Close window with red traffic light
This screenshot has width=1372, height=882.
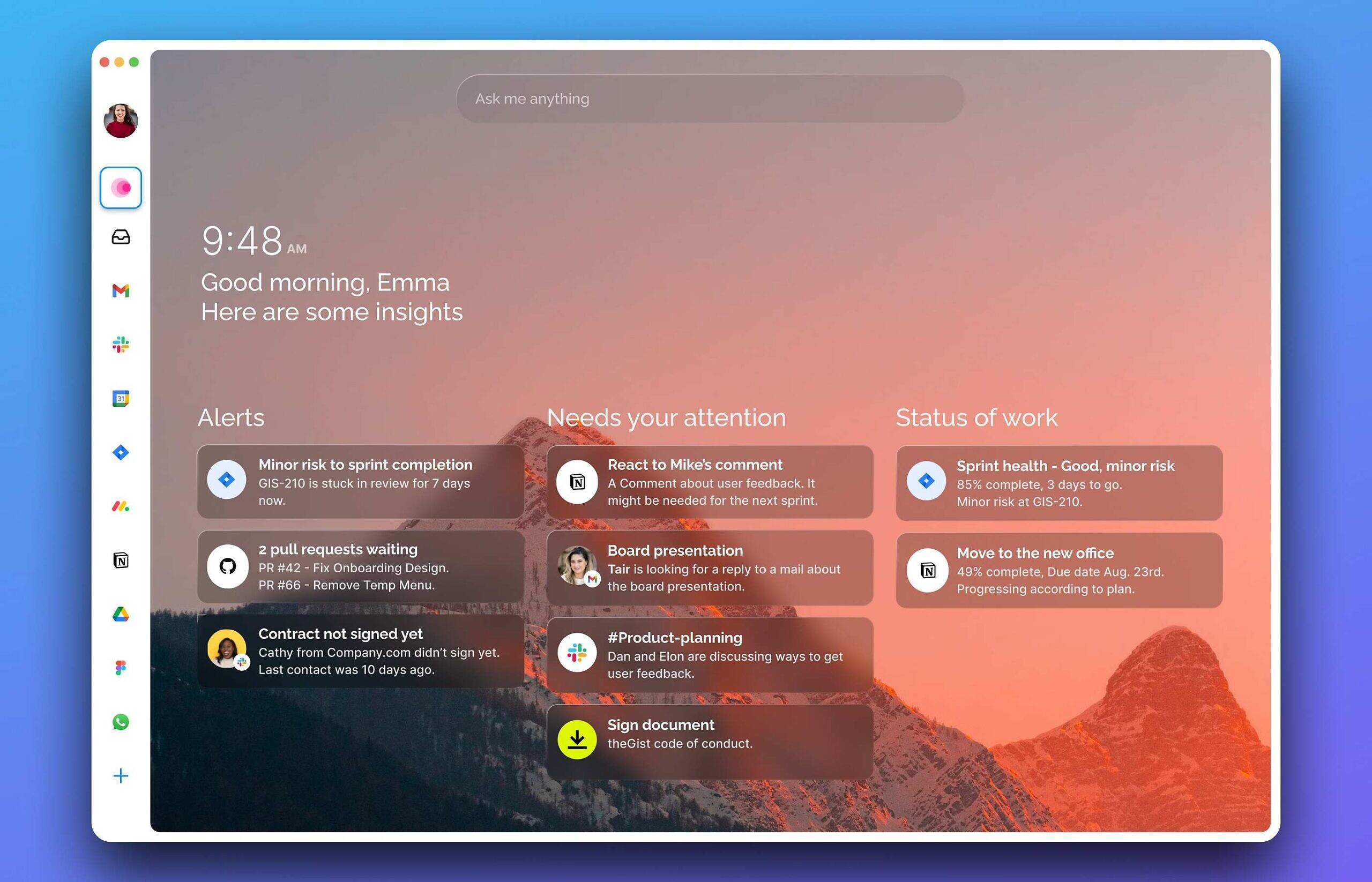[x=105, y=62]
